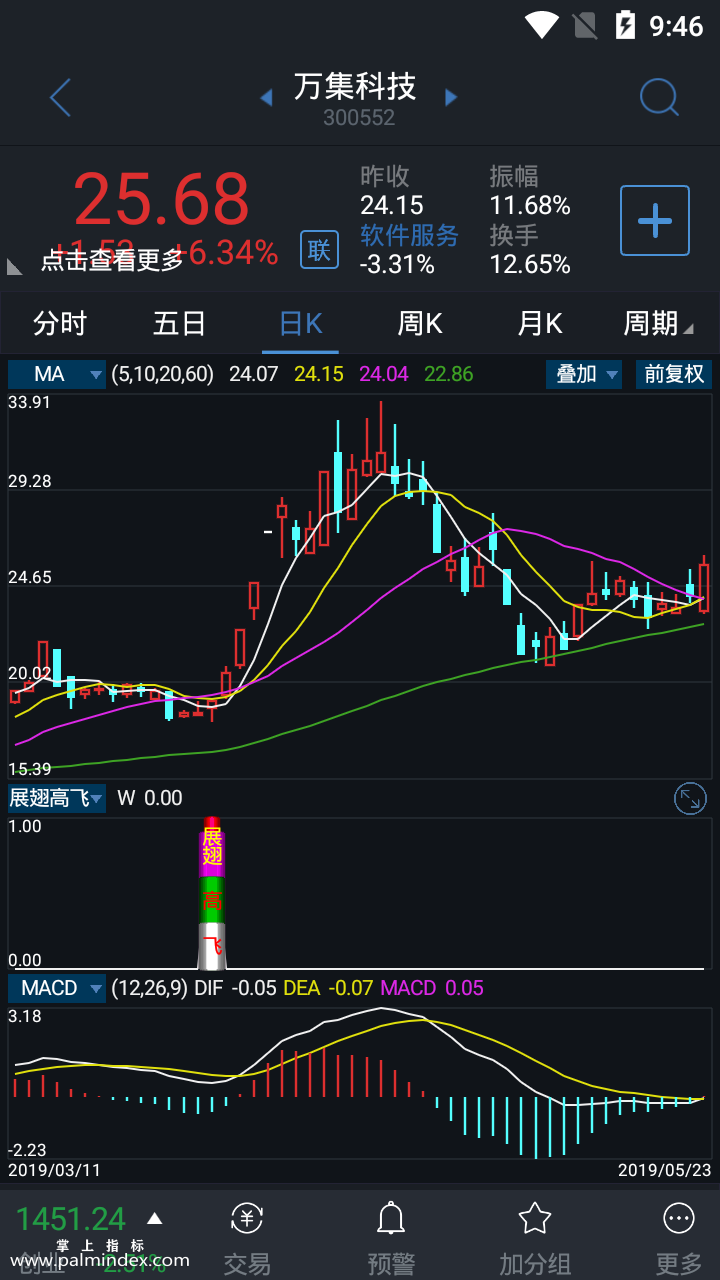The height and width of the screenshot is (1280, 720).
Task: Go back using the left arrow
Action: click(60, 98)
